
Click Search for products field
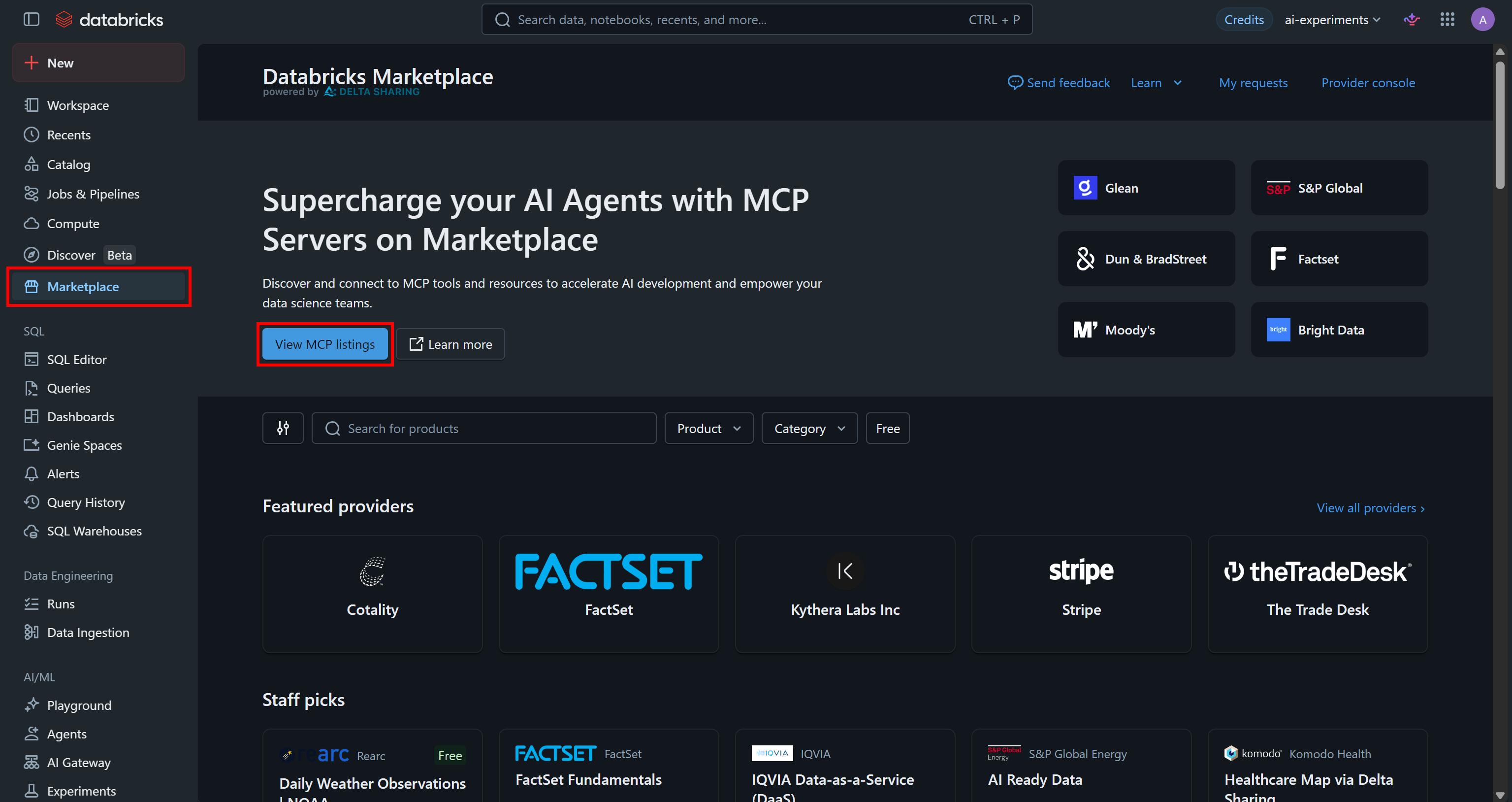[x=483, y=429]
